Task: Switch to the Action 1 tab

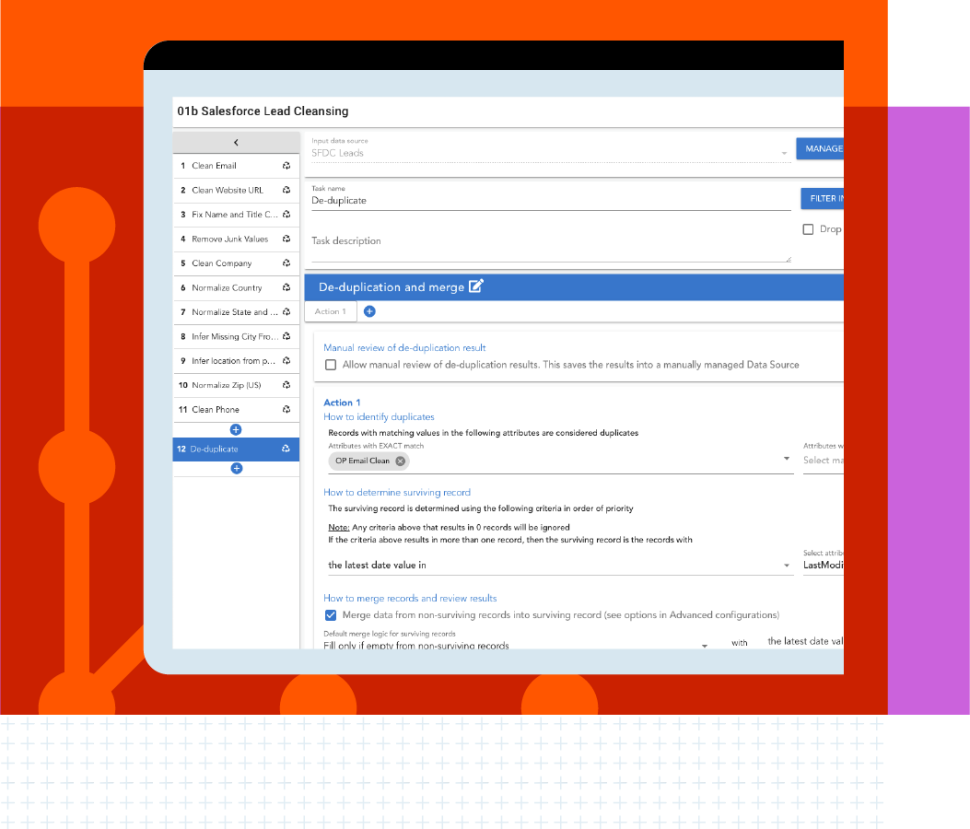Action: [x=330, y=311]
